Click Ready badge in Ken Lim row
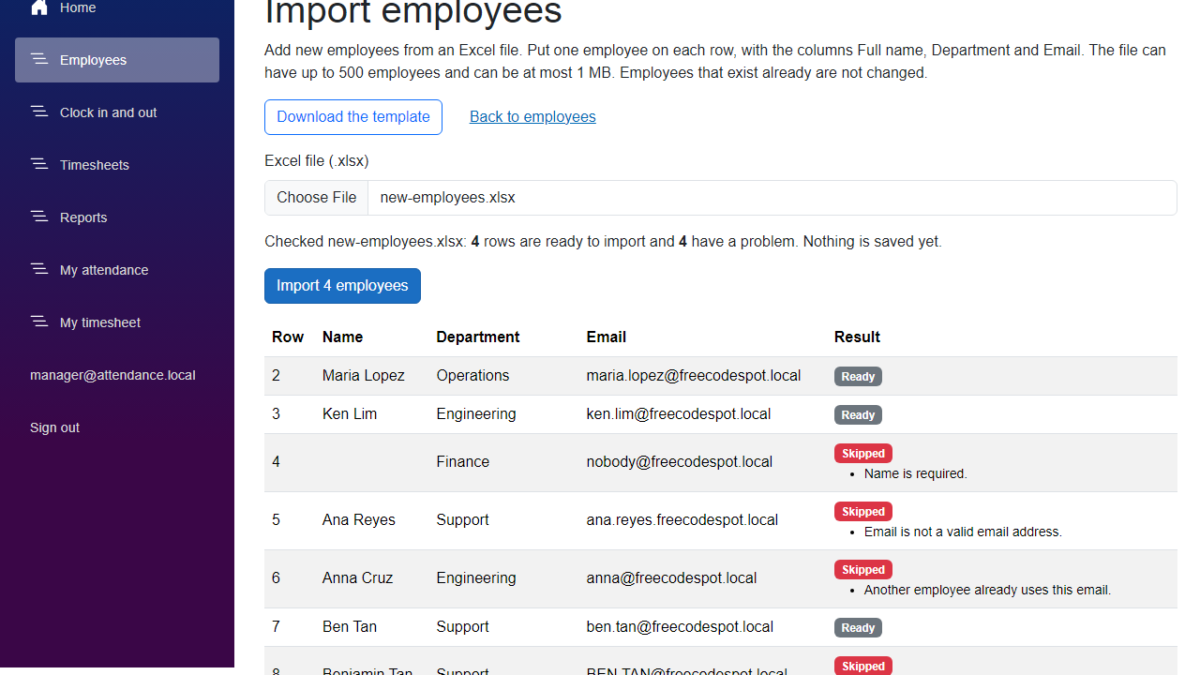Screen dimensions: 1200x675 pos(858,415)
